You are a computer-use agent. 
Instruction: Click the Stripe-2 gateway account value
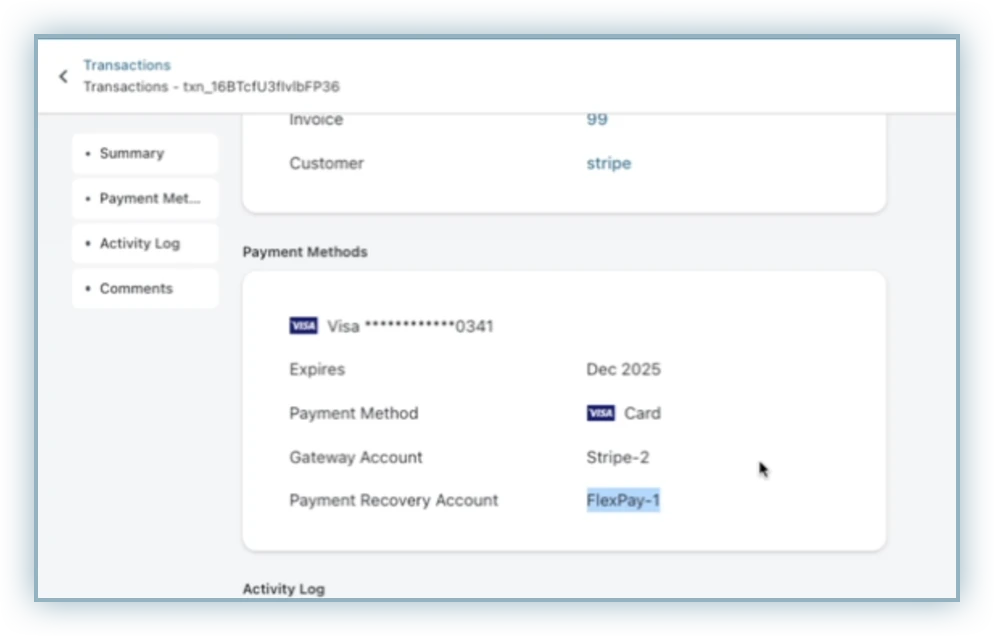click(x=617, y=457)
